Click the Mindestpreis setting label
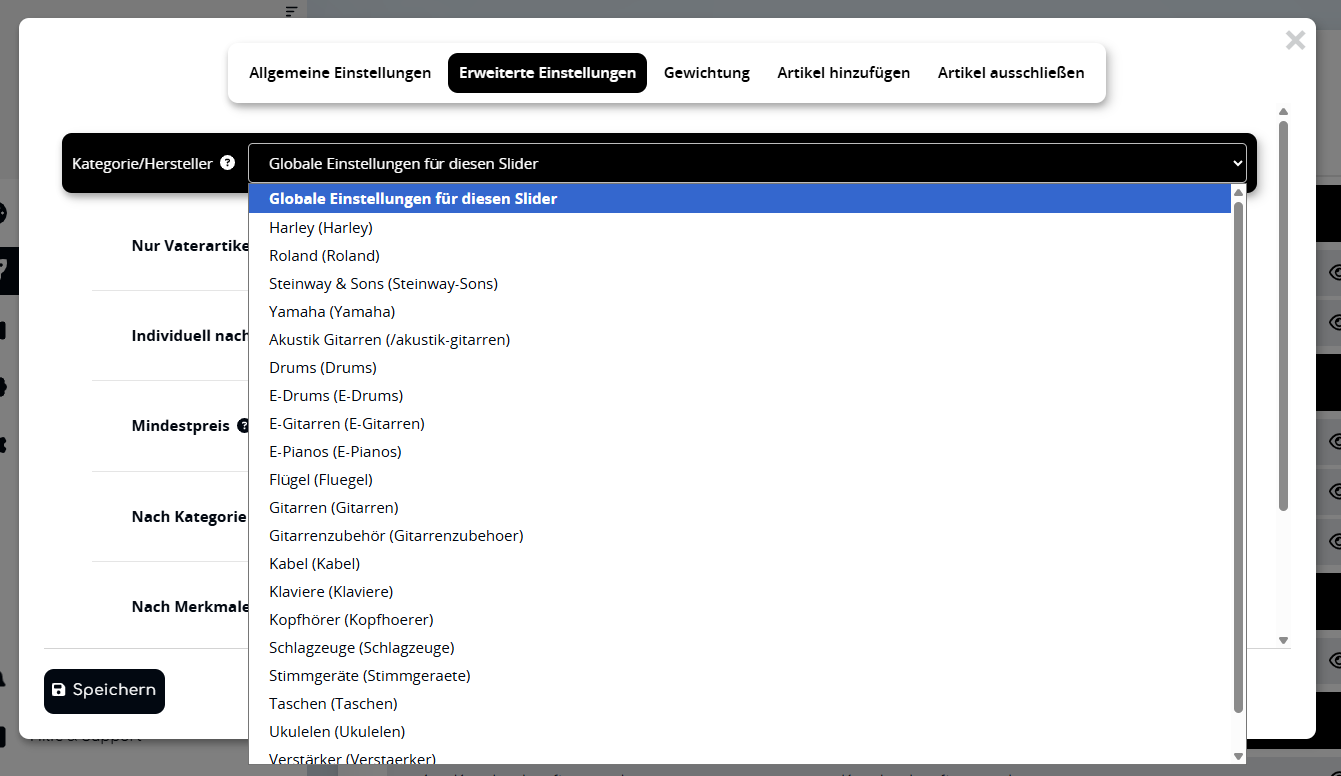The height and width of the screenshot is (776, 1341). pyautogui.click(x=181, y=426)
